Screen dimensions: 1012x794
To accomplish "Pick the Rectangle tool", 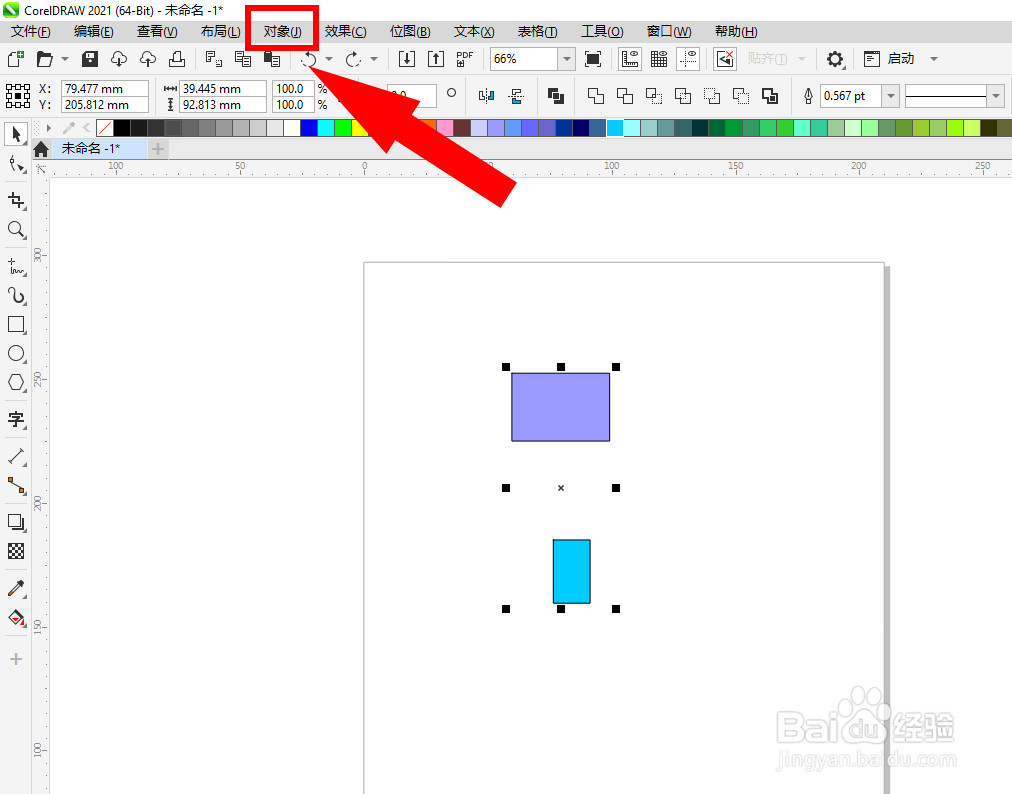I will point(15,324).
